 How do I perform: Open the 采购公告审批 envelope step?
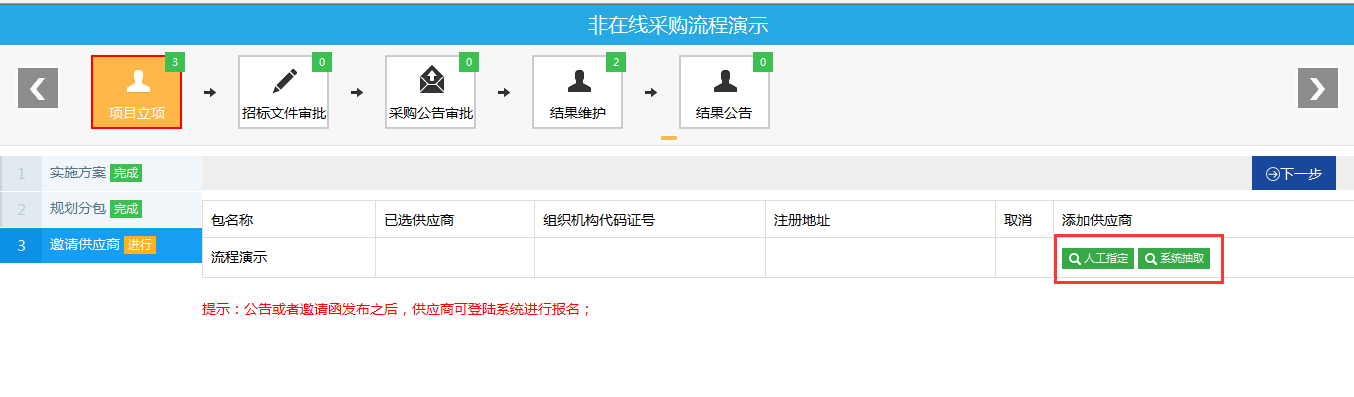[431, 92]
